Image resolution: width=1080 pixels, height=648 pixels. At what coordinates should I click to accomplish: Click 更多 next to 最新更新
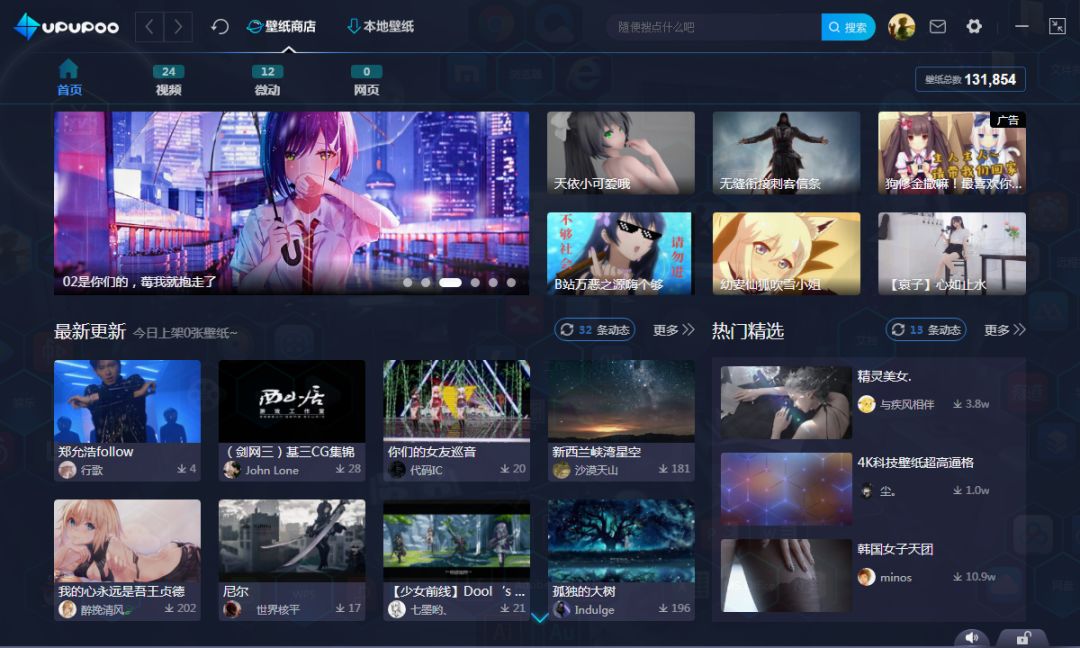[674, 330]
